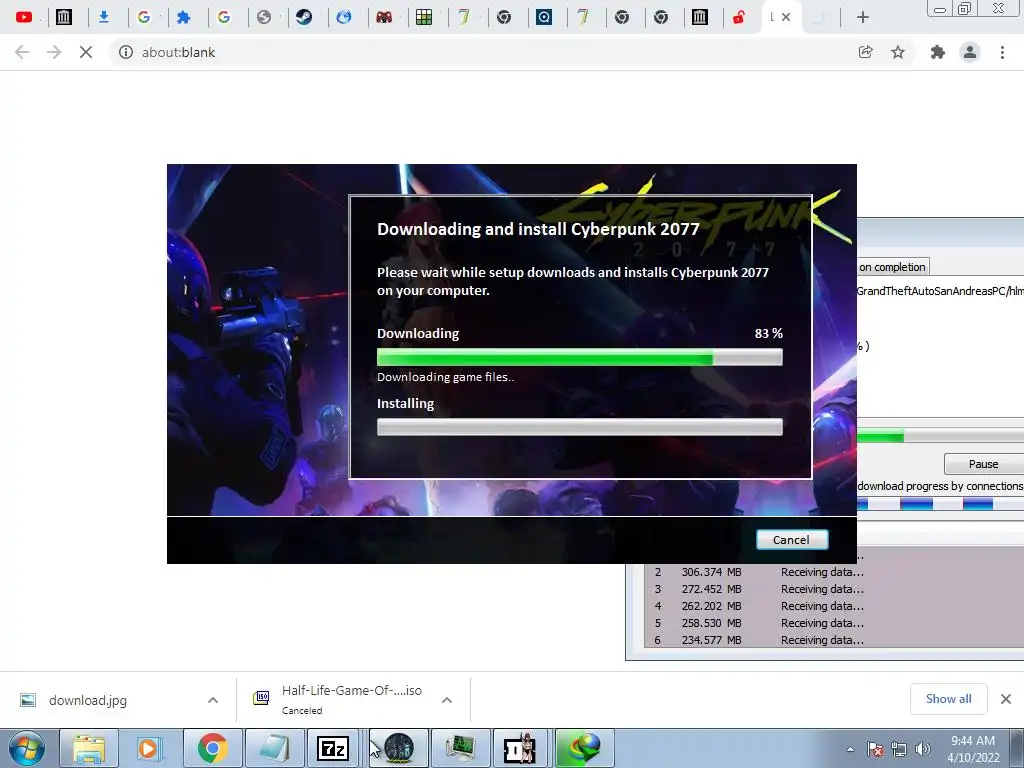Screen dimensions: 1024x768
Task: Open the Chrome three-dot menu
Action: coord(1002,52)
